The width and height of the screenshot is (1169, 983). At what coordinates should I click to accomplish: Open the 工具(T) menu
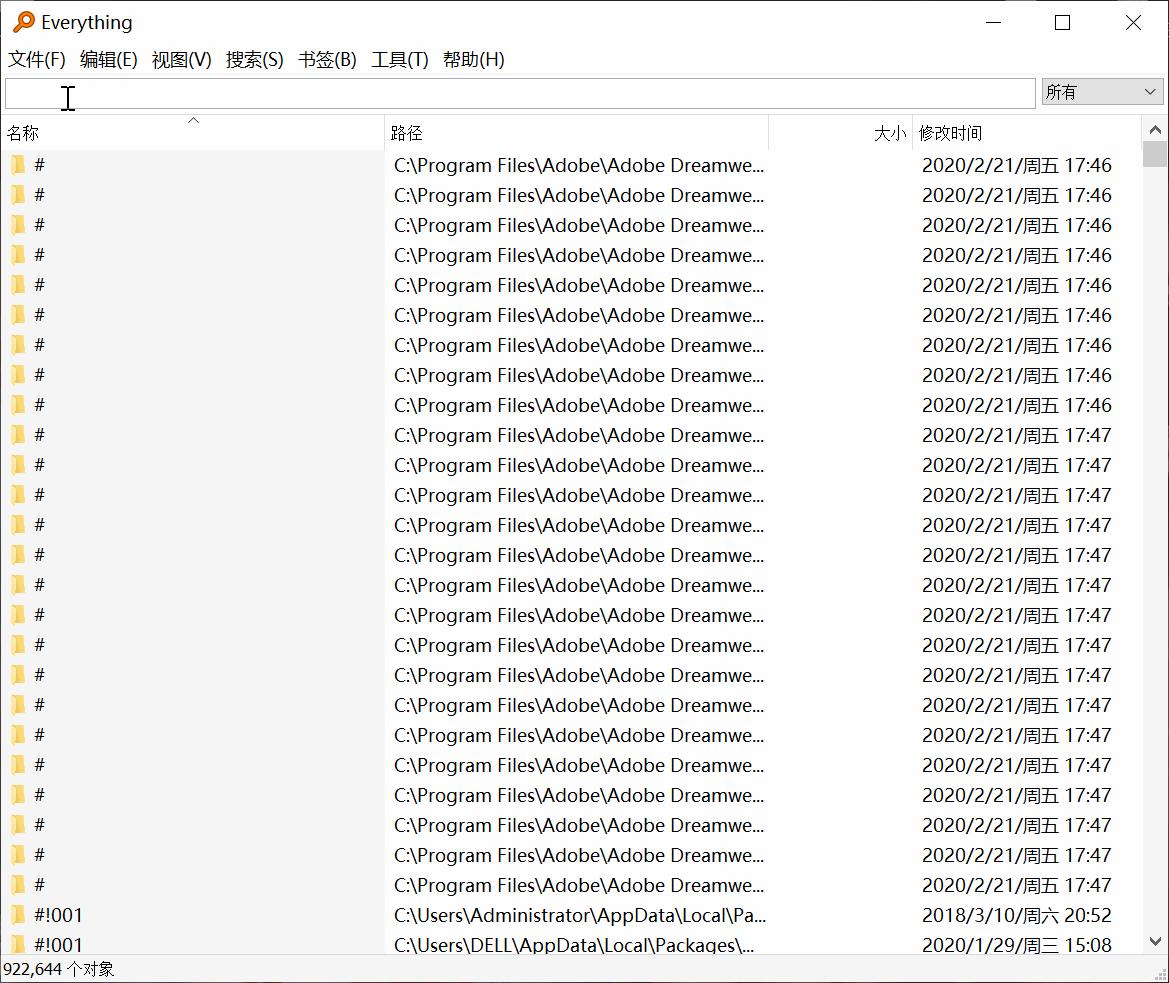399,60
